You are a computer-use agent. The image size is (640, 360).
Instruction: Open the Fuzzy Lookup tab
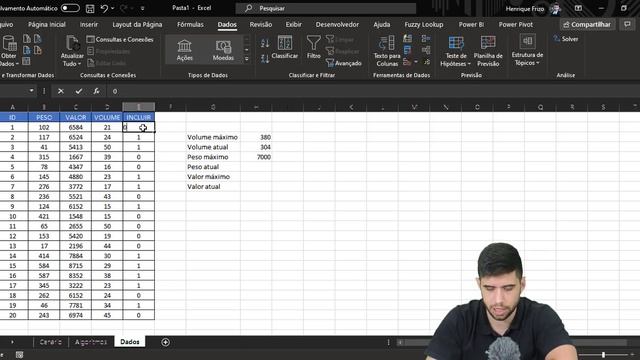[x=424, y=24]
